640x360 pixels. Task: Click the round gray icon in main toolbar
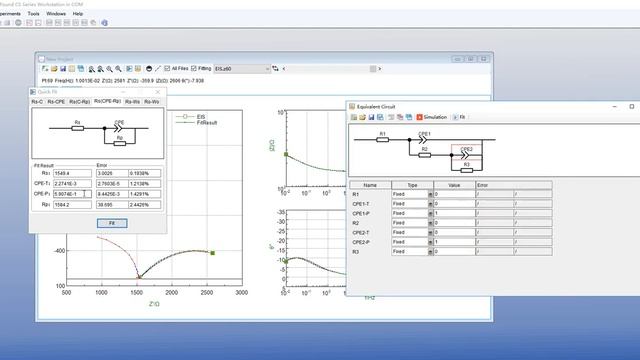[x=18, y=23]
